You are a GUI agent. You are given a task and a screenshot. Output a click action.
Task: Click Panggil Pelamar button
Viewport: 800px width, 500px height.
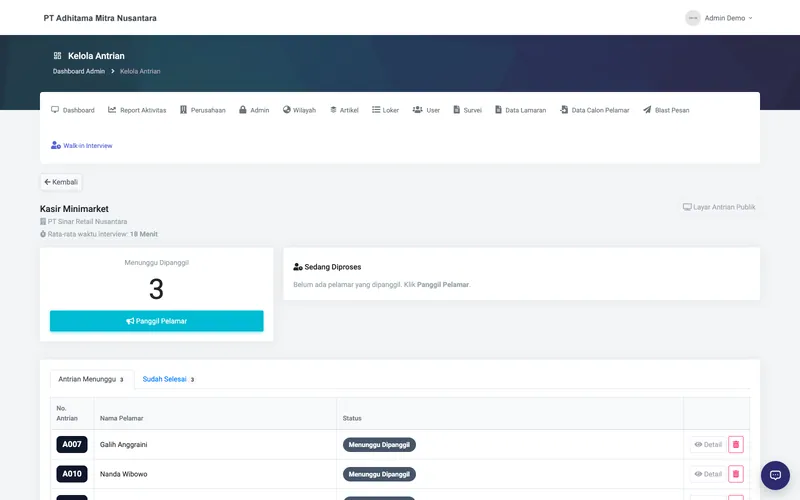click(x=157, y=321)
